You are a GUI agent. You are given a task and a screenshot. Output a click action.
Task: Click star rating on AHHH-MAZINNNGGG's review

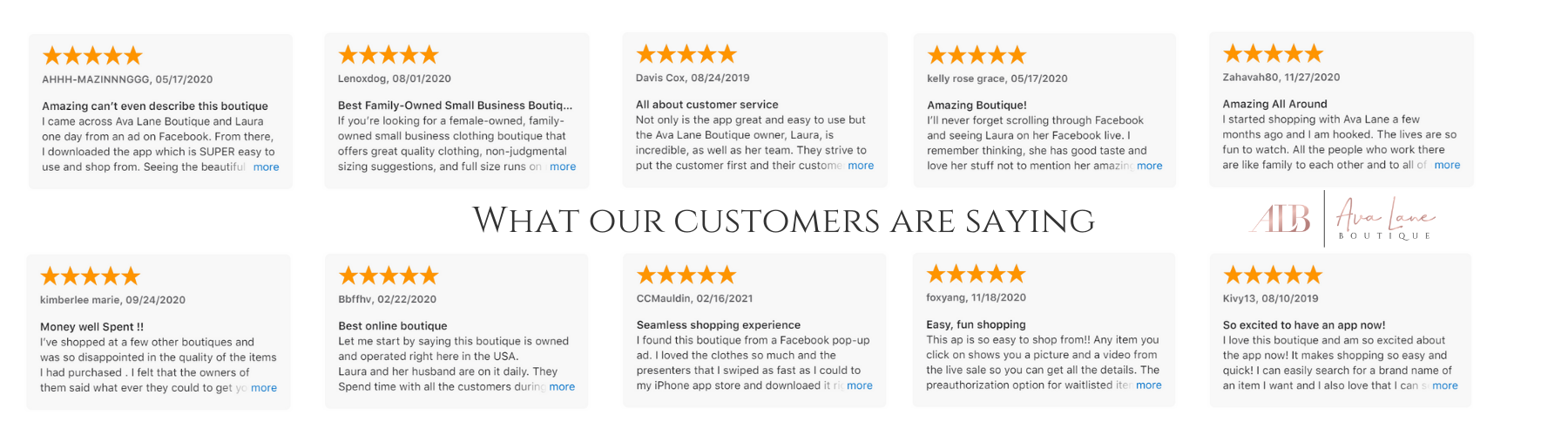(x=92, y=57)
